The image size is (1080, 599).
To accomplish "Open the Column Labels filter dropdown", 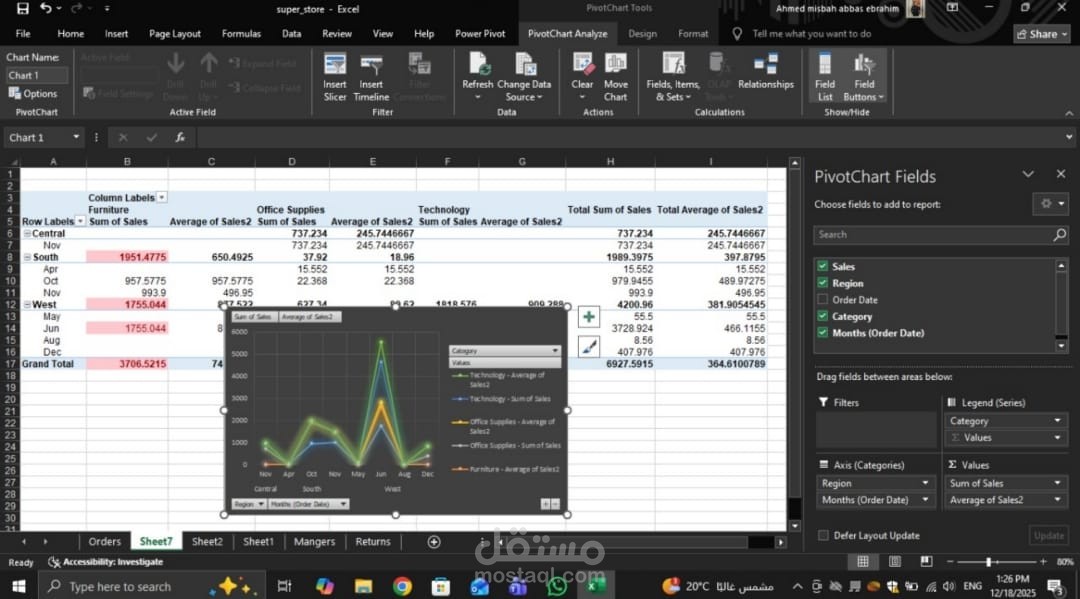I will pyautogui.click(x=160, y=197).
